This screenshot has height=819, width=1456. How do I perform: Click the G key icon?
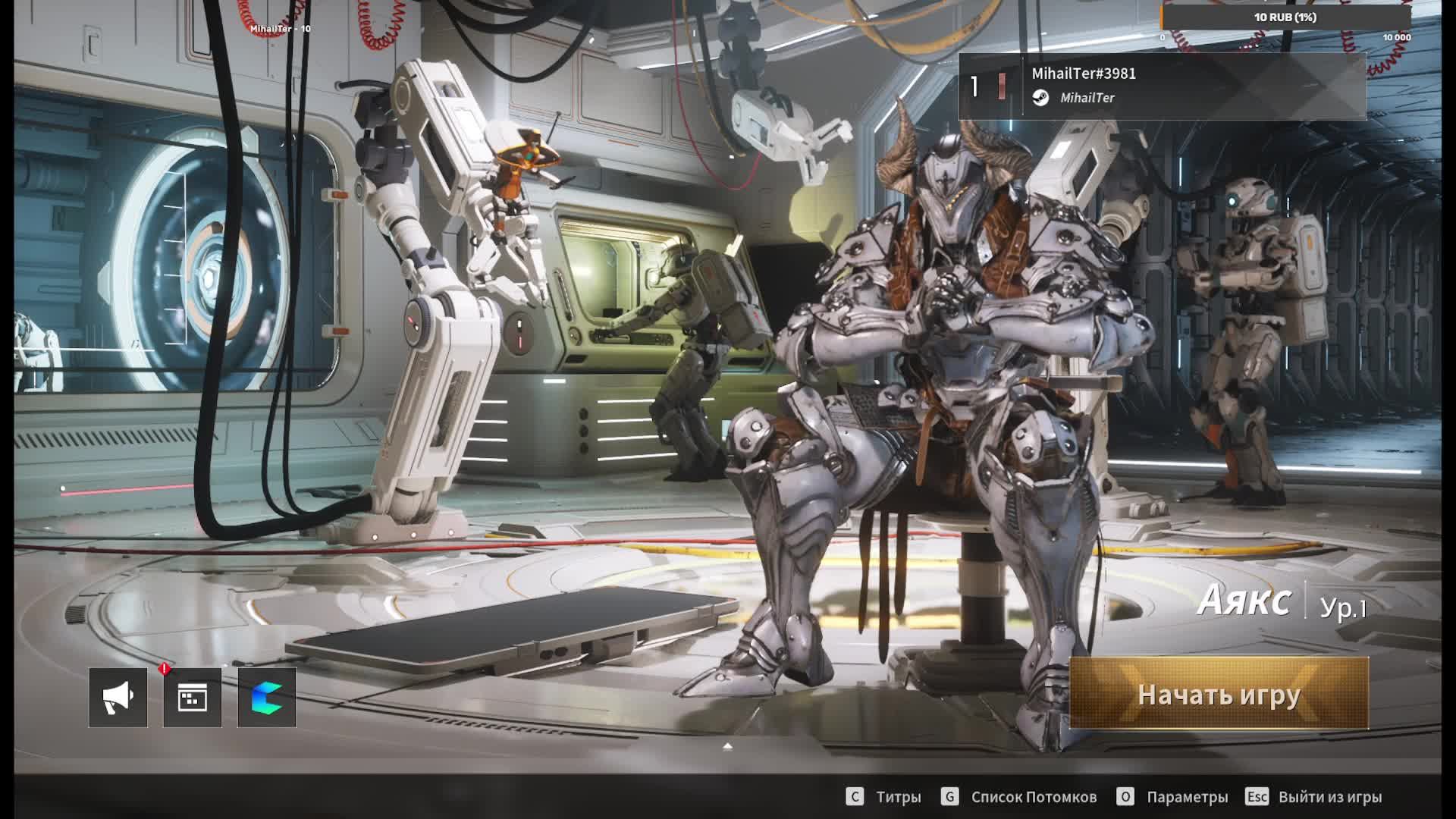coord(949,797)
